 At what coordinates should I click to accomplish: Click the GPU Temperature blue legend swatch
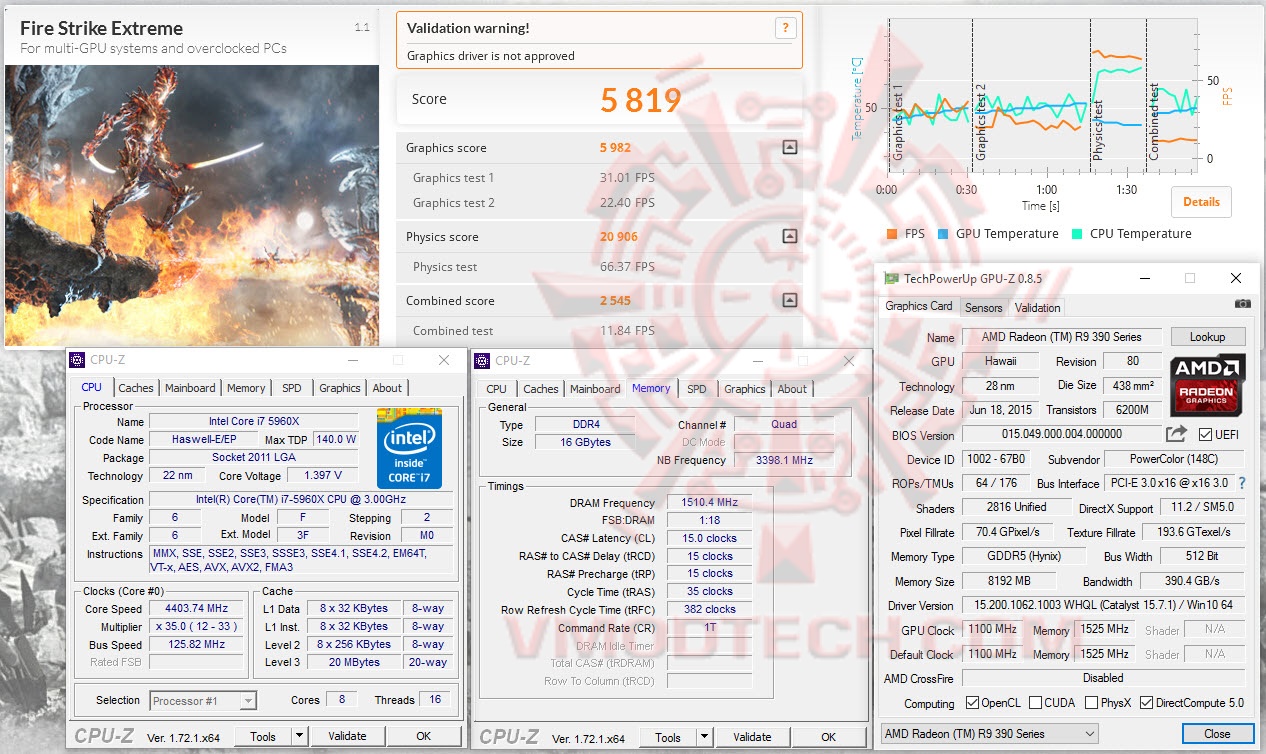[x=942, y=234]
